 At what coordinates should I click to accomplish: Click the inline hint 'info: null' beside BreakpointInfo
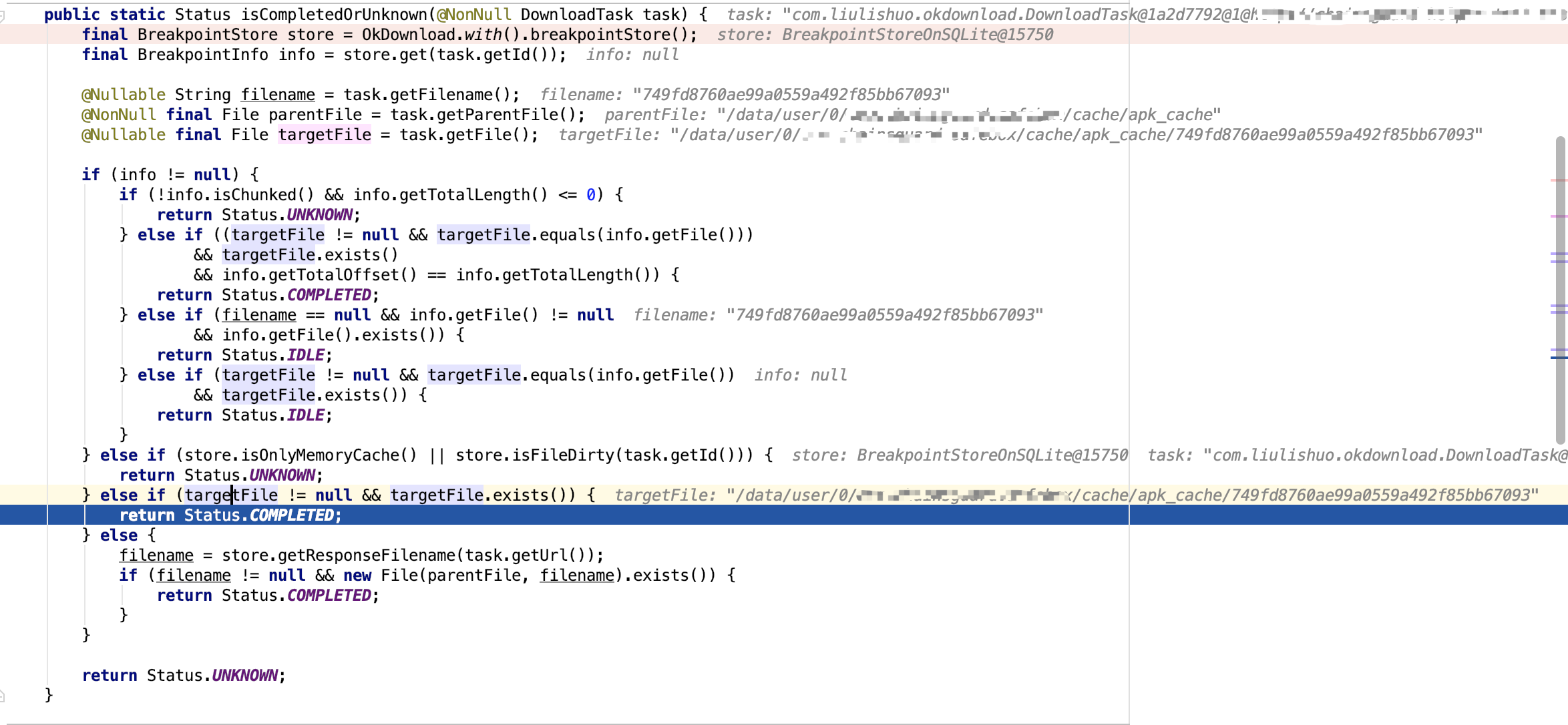[631, 54]
